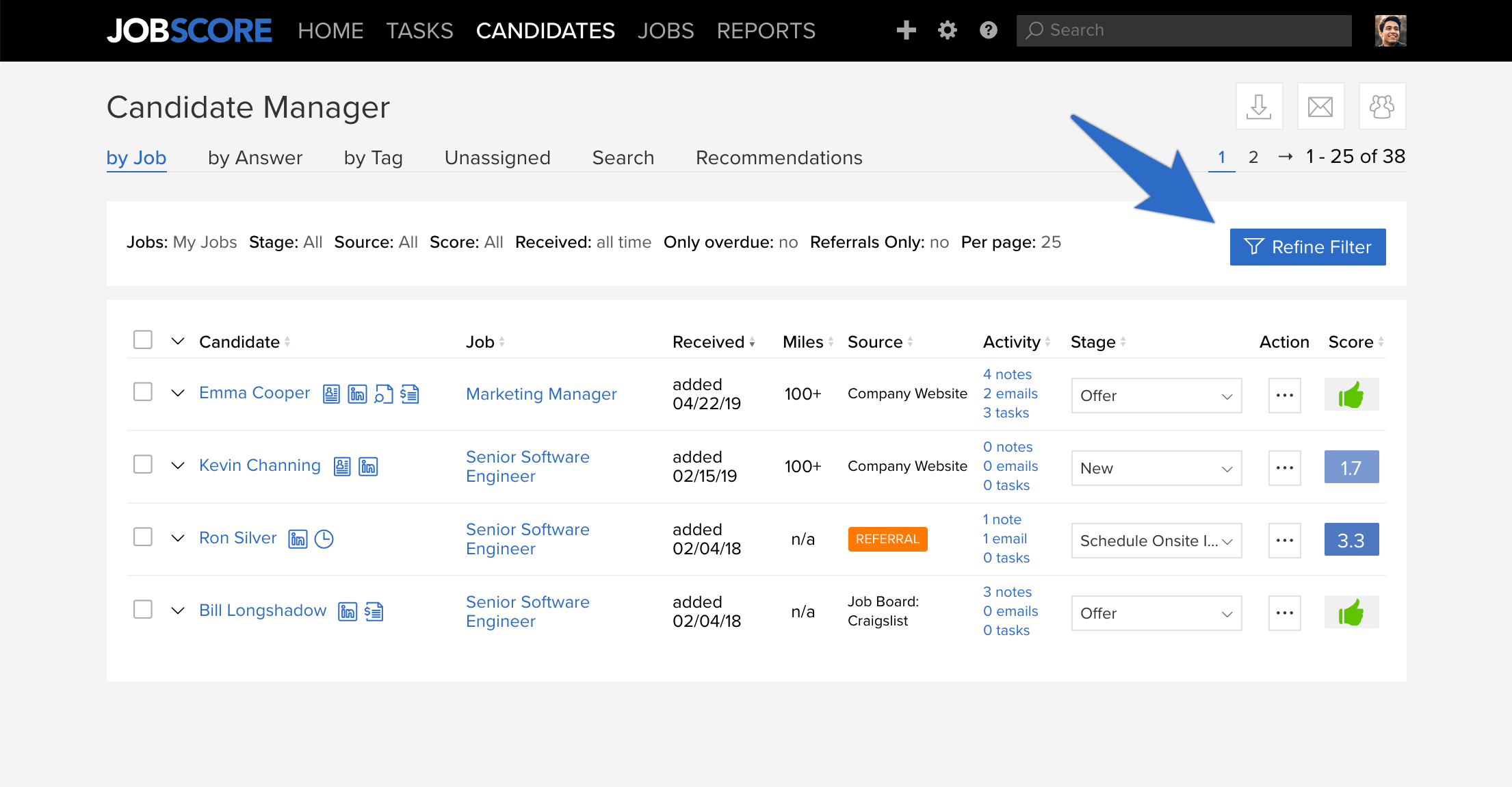Click Ron Silver's clock icon

pyautogui.click(x=324, y=539)
